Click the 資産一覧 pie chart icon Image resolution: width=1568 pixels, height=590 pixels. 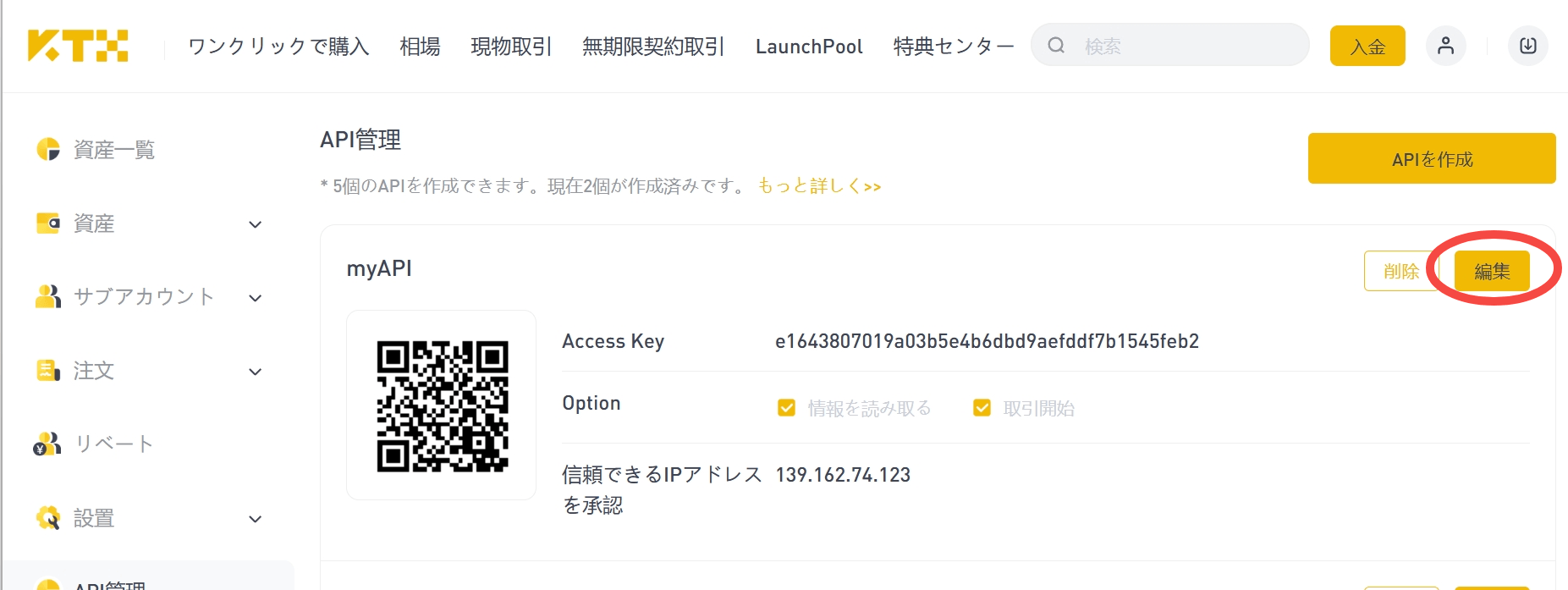coord(48,150)
